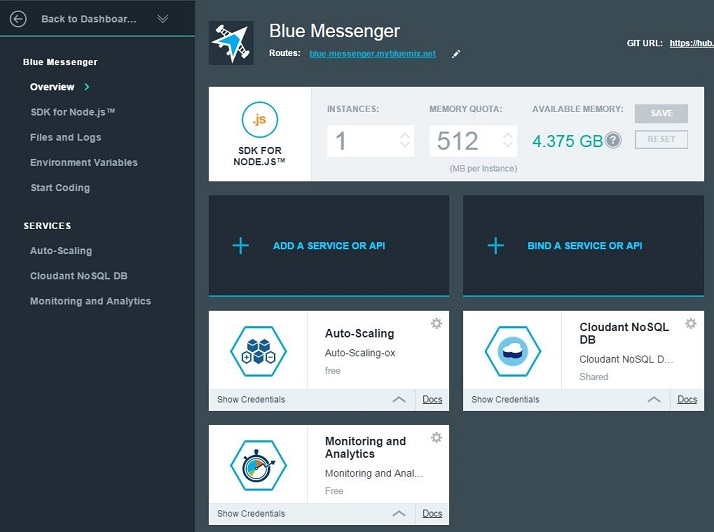714x532 pixels.
Task: Click the Instances number field
Action: coord(370,141)
